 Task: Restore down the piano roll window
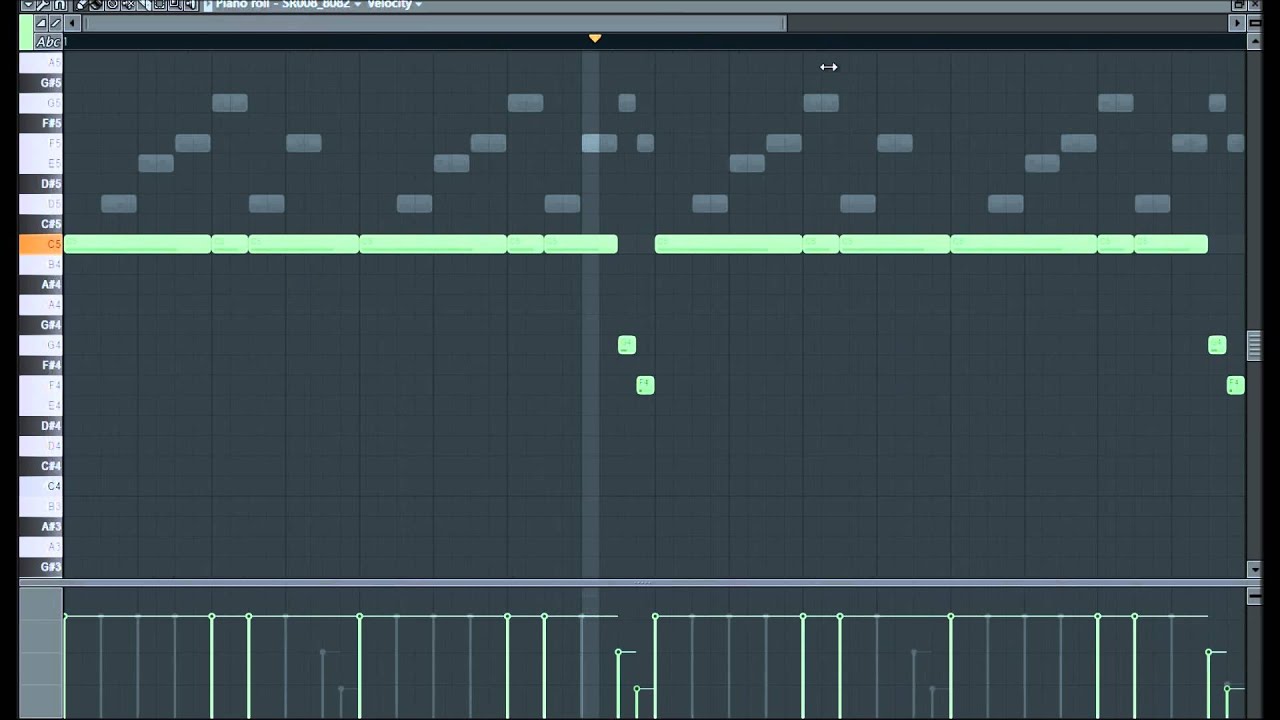[x=1238, y=5]
